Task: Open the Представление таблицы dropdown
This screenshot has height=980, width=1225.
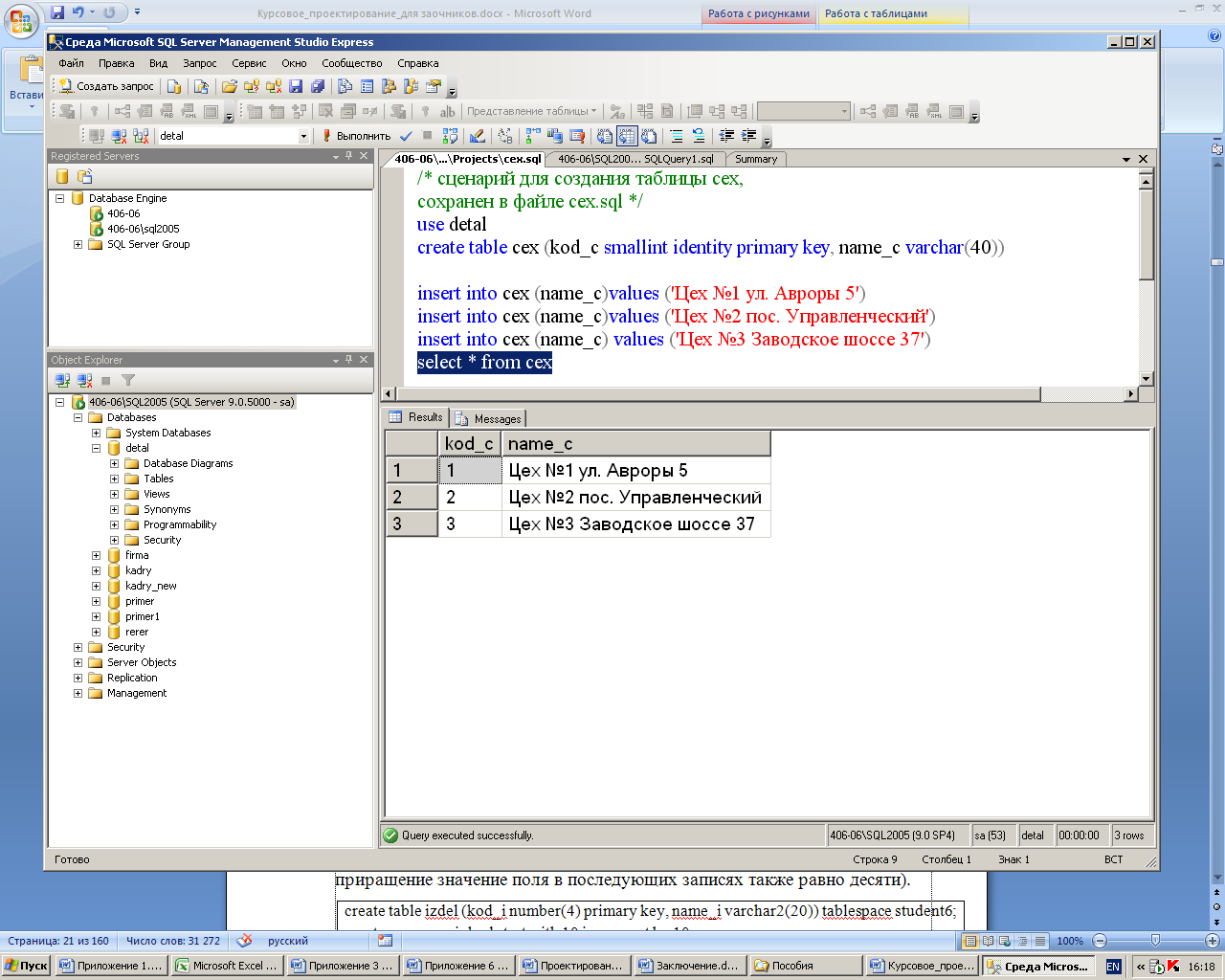Action: tap(531, 111)
